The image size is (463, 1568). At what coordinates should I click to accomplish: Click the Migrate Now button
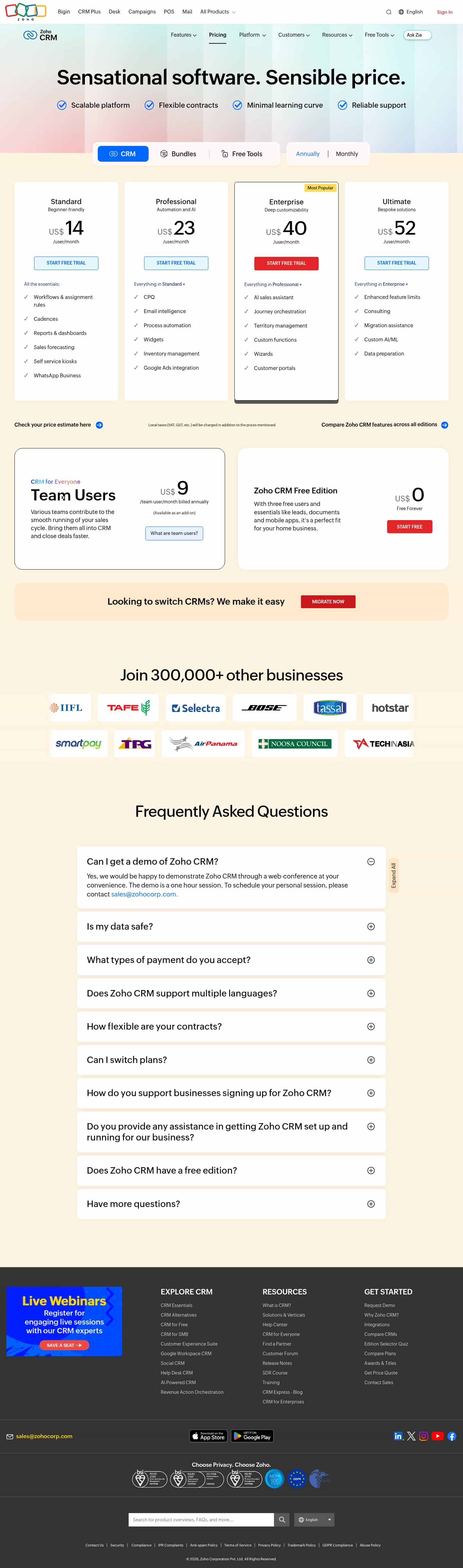click(x=328, y=601)
